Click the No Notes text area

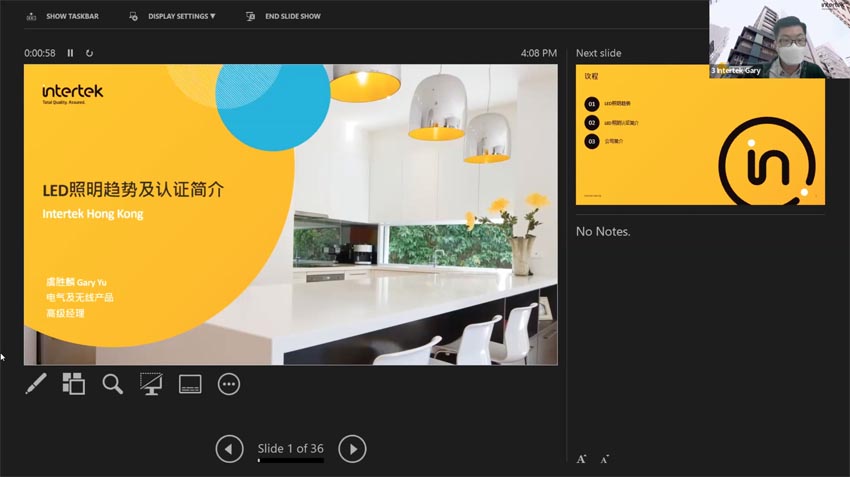coord(603,232)
